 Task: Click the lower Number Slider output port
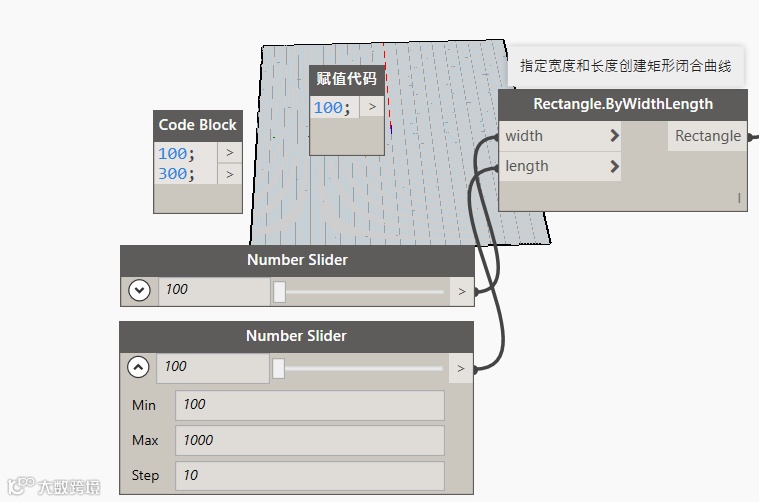click(x=461, y=368)
